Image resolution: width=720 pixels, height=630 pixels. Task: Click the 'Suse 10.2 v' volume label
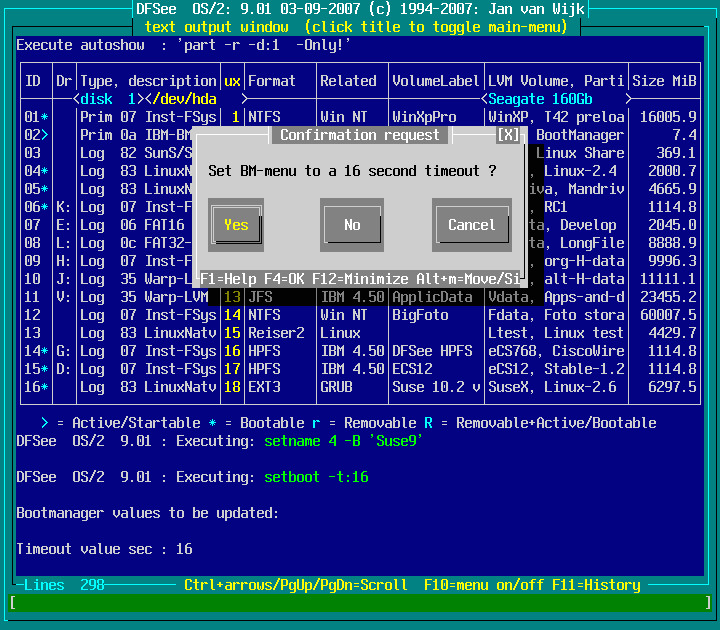[x=436, y=387]
